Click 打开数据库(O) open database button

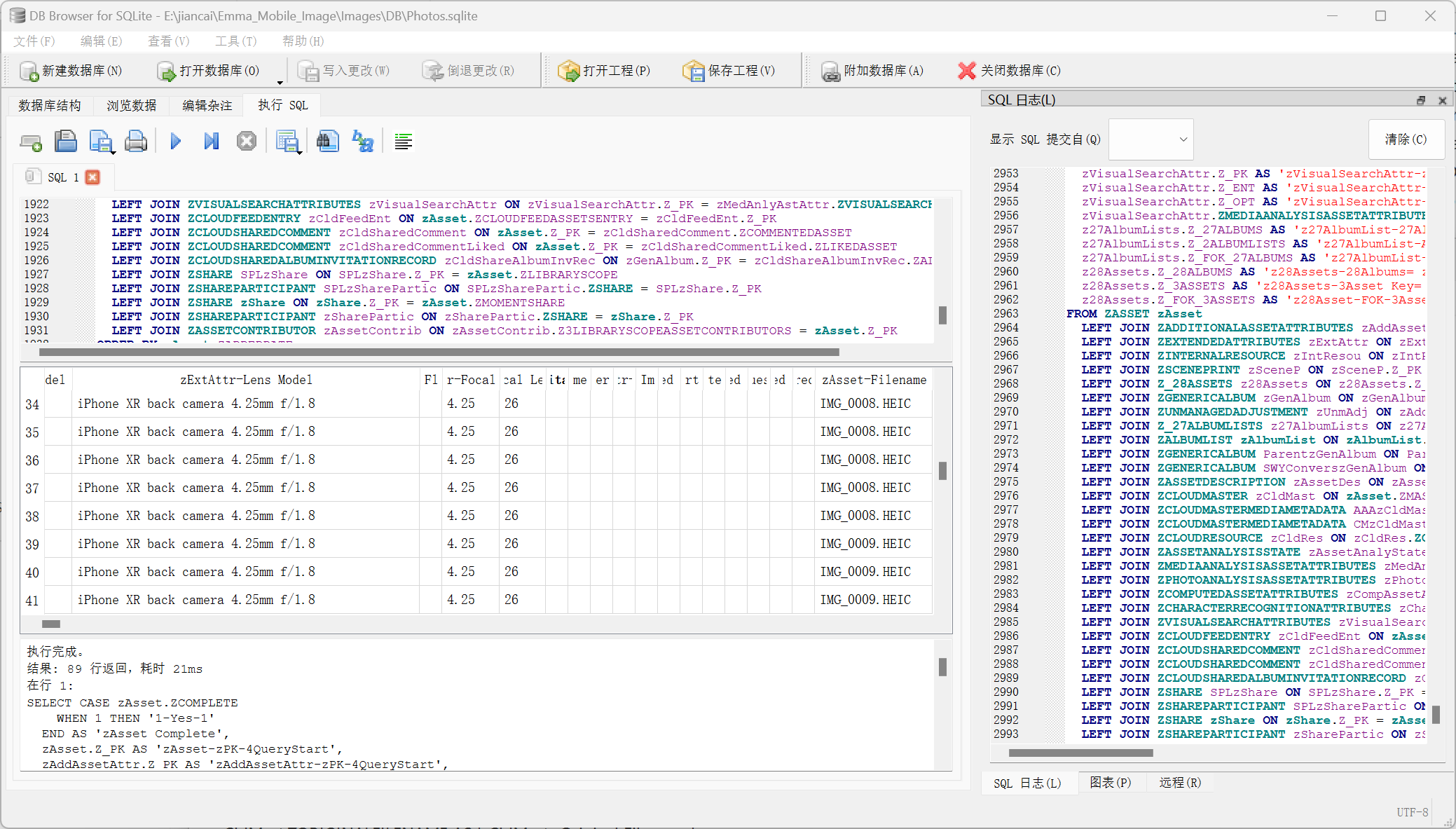coord(208,71)
